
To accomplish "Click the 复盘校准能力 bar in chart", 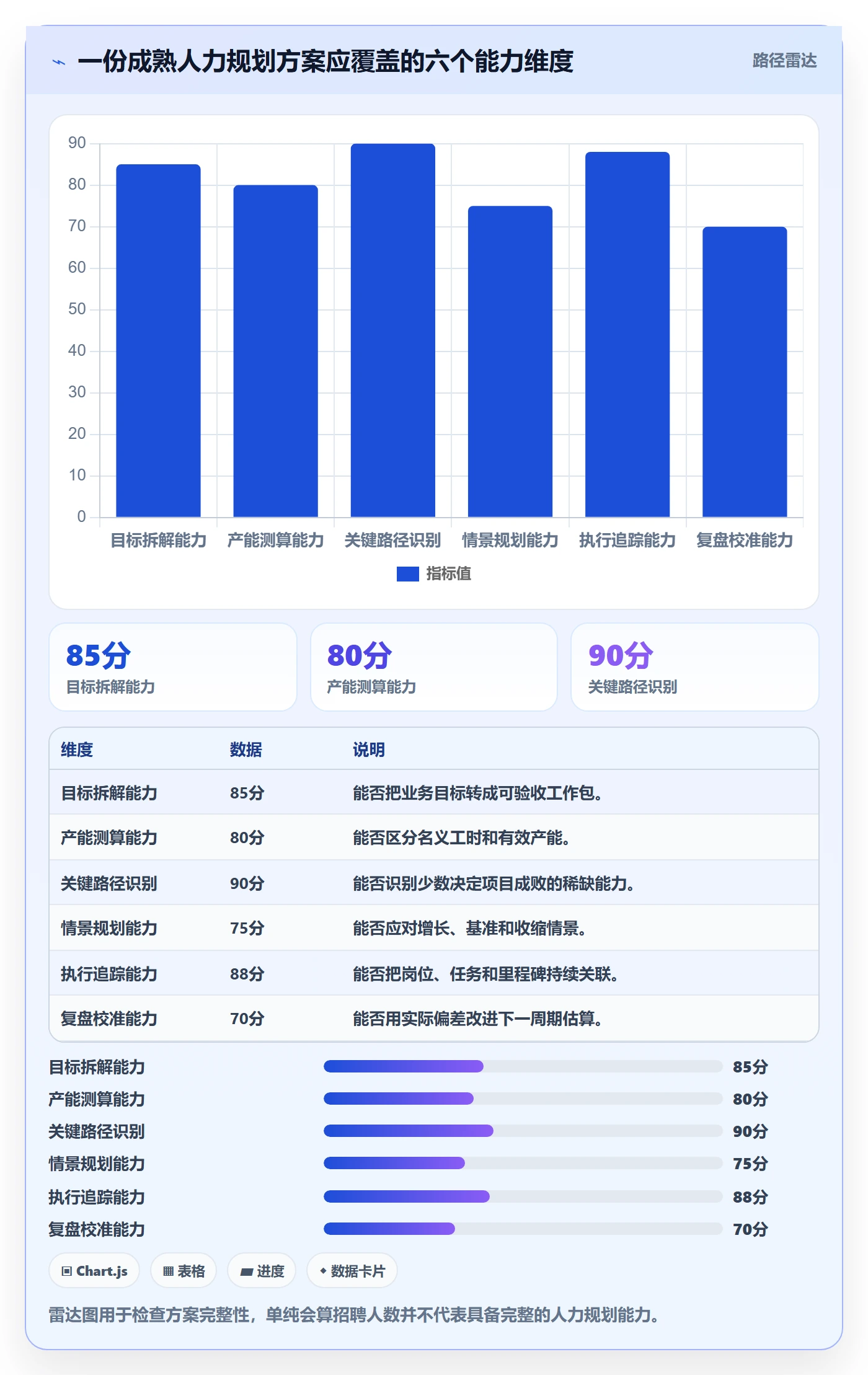I will tap(744, 372).
